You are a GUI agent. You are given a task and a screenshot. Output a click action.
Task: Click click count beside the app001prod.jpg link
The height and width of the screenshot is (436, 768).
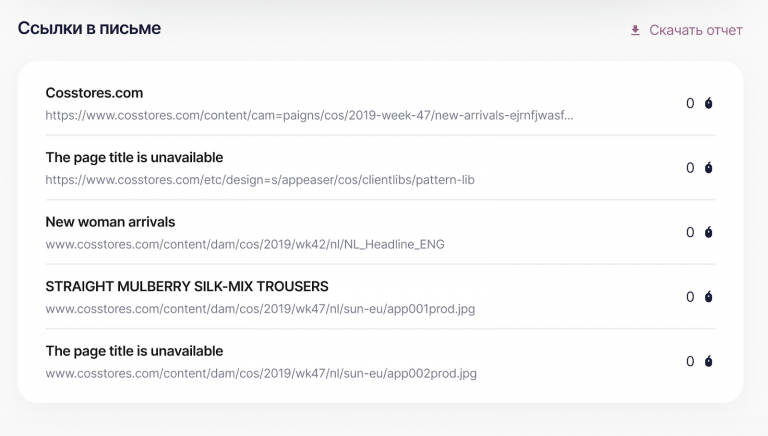[x=690, y=297]
